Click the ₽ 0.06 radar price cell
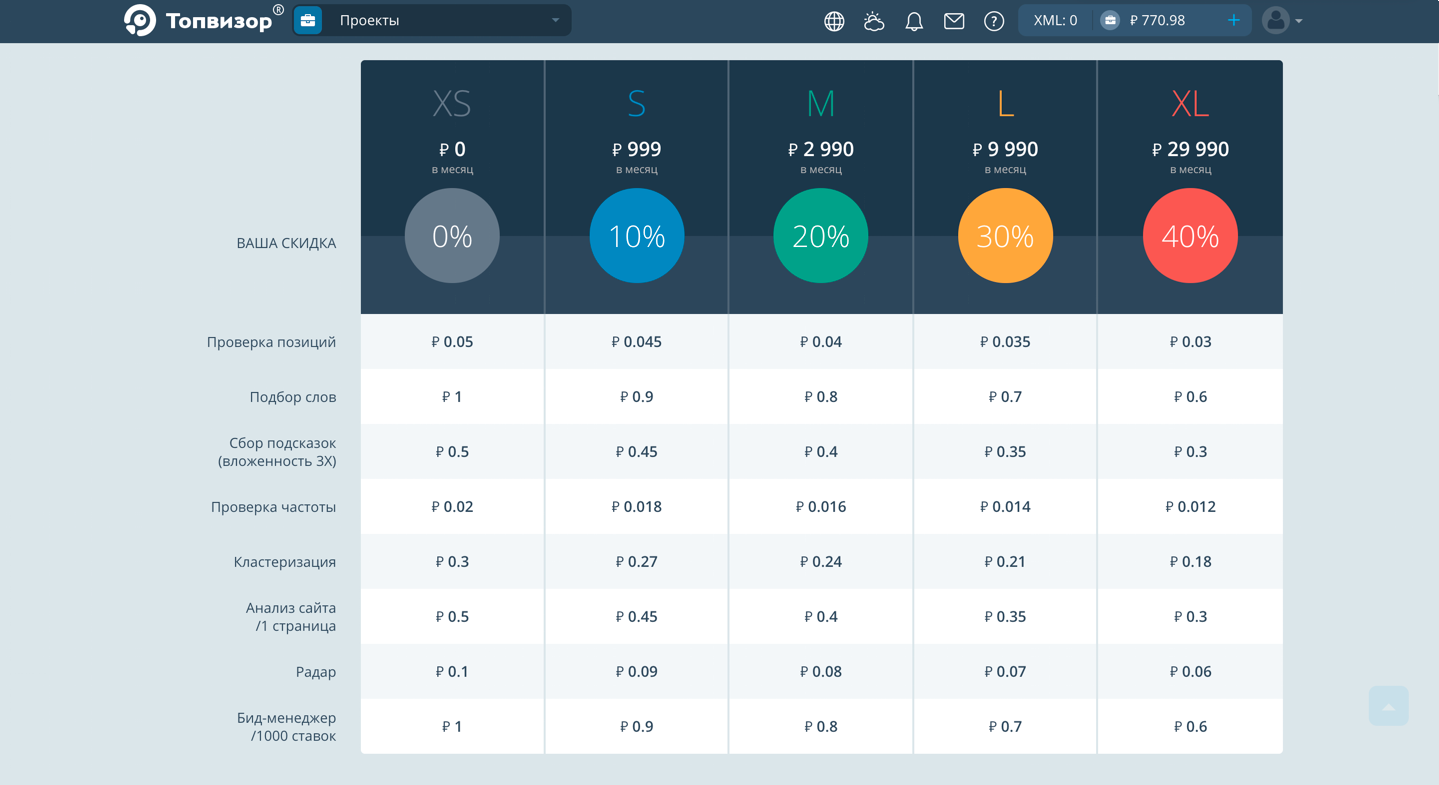Viewport: 1439px width, 785px height. 1190,672
